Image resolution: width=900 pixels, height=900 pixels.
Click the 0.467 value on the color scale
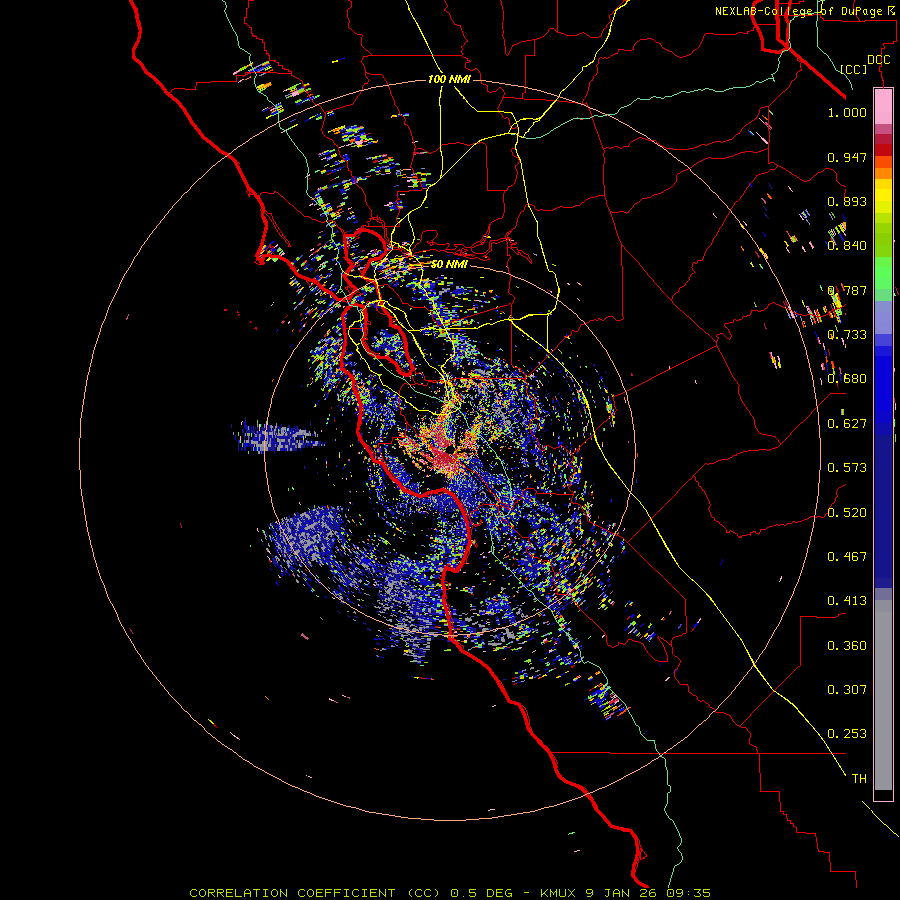click(847, 557)
